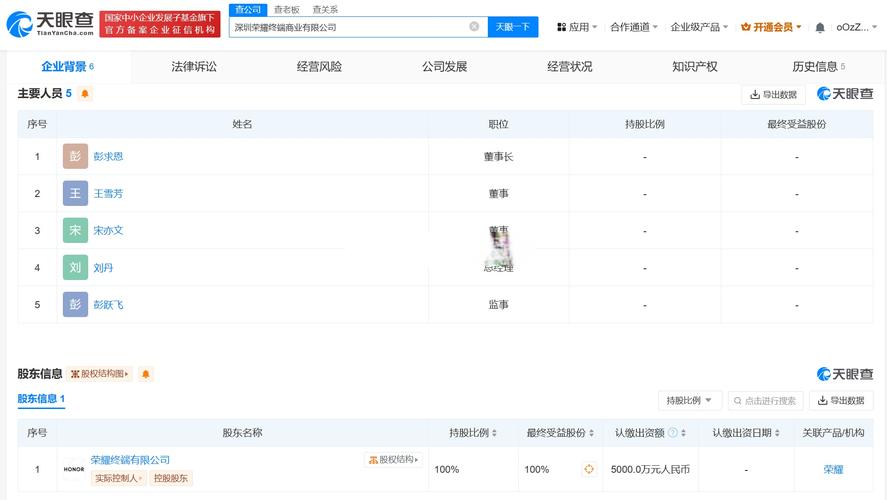Click the 点击进行搜索 shareholder search field
This screenshot has height=500, width=887.
pos(765,400)
